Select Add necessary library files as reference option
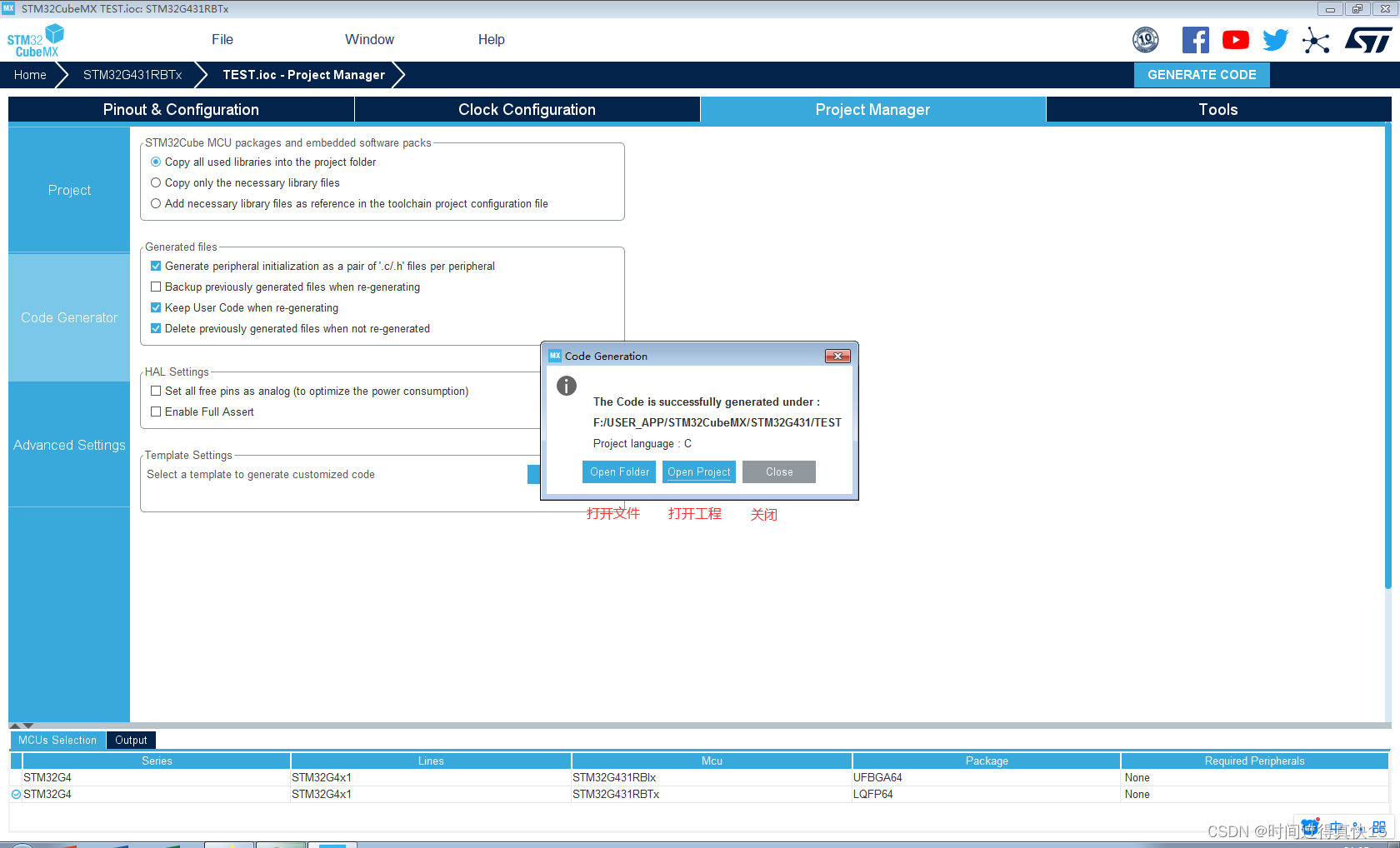Image resolution: width=1400 pixels, height=848 pixels. [156, 204]
